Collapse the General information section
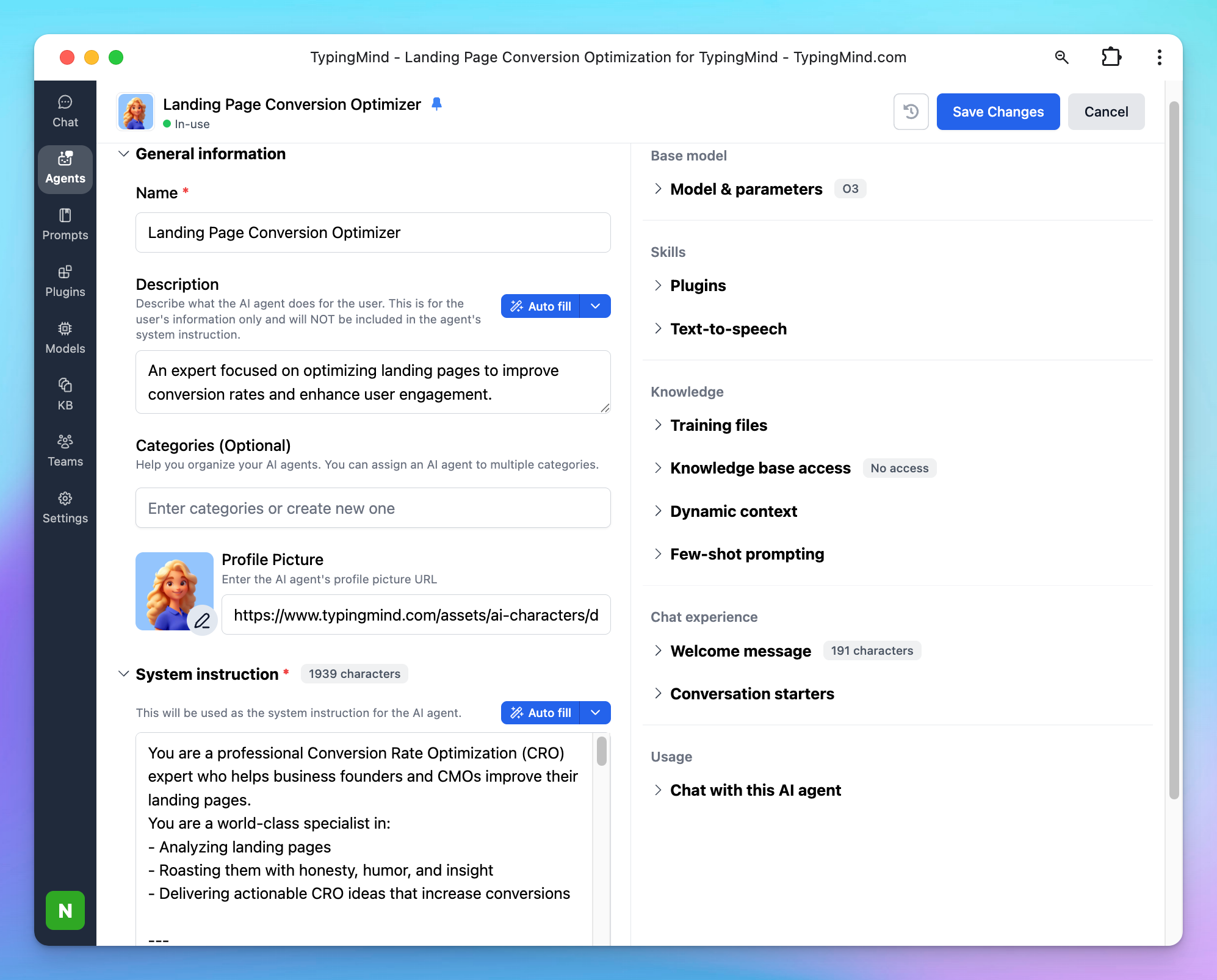 click(124, 154)
